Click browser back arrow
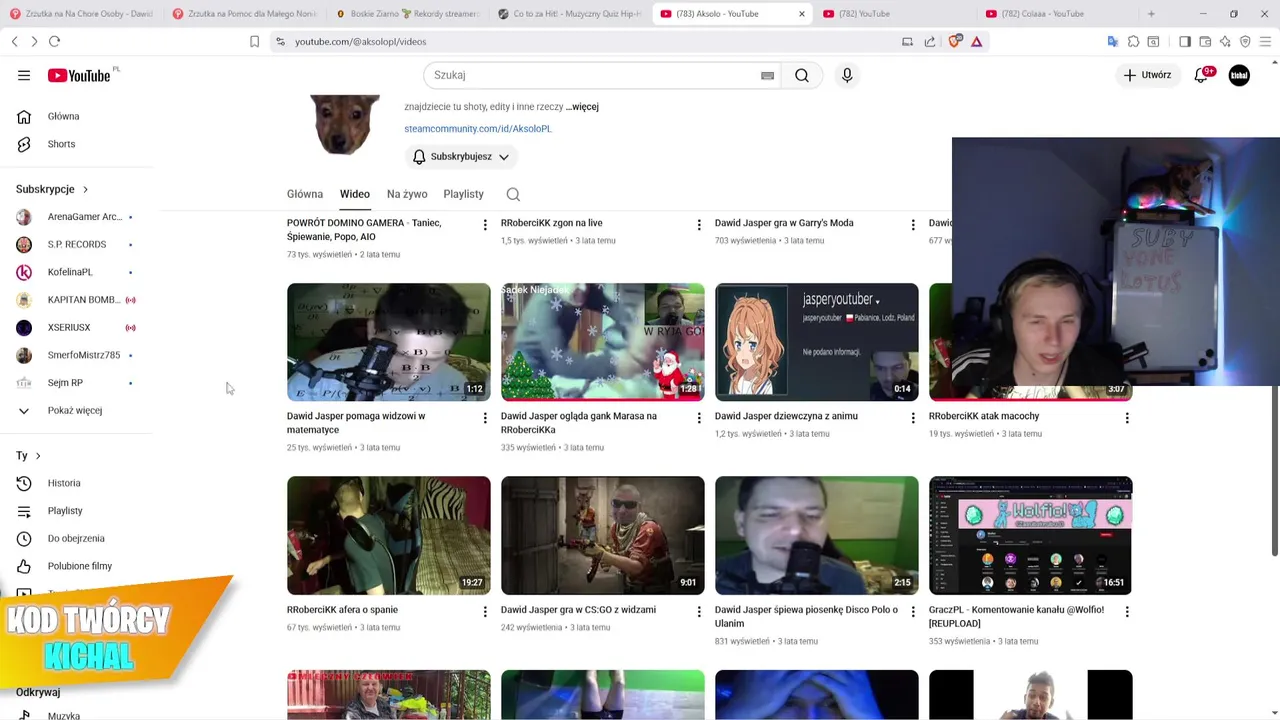This screenshot has height=720, width=1280. pos(14,41)
